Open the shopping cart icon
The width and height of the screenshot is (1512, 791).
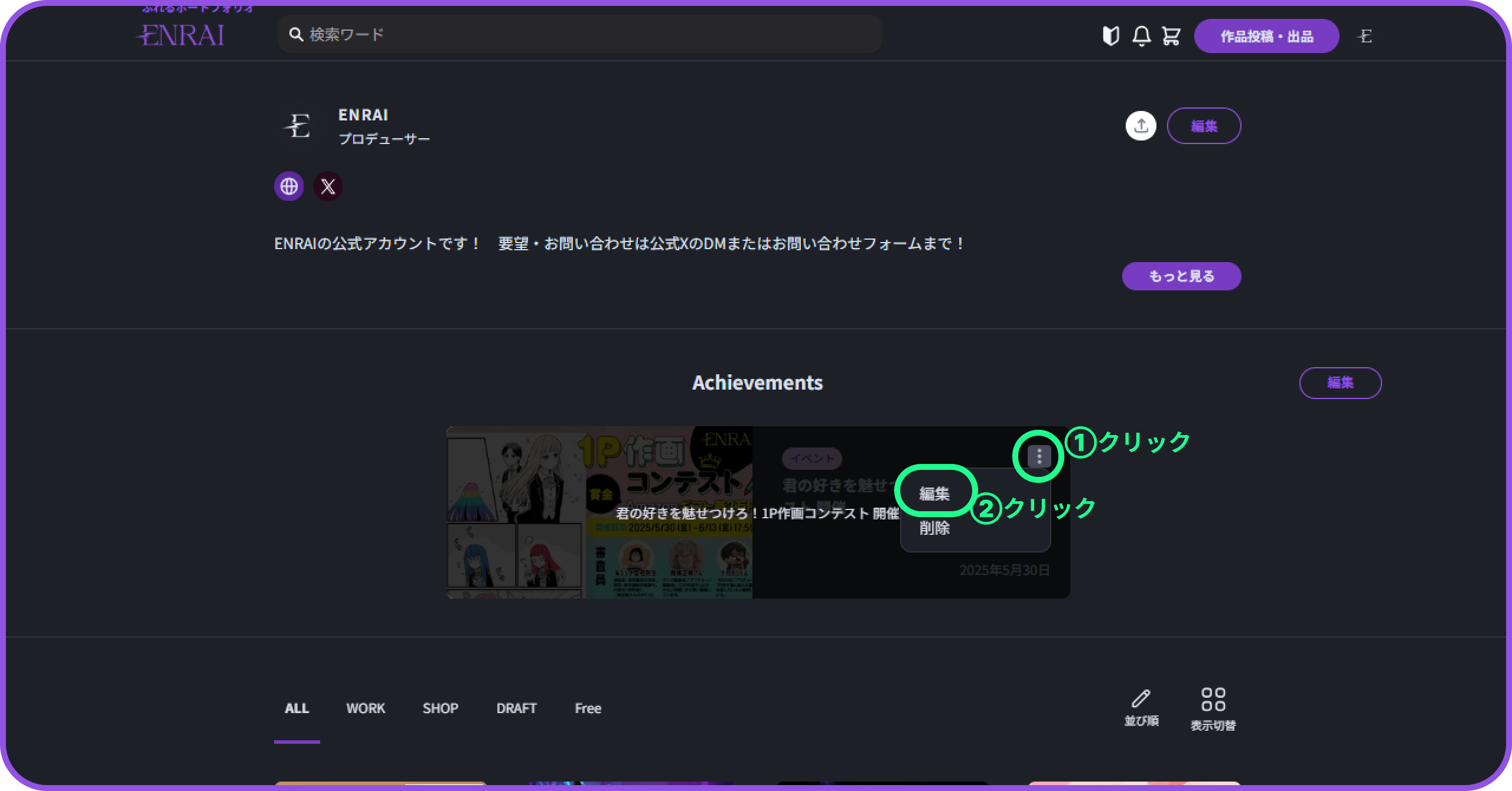tap(1171, 36)
